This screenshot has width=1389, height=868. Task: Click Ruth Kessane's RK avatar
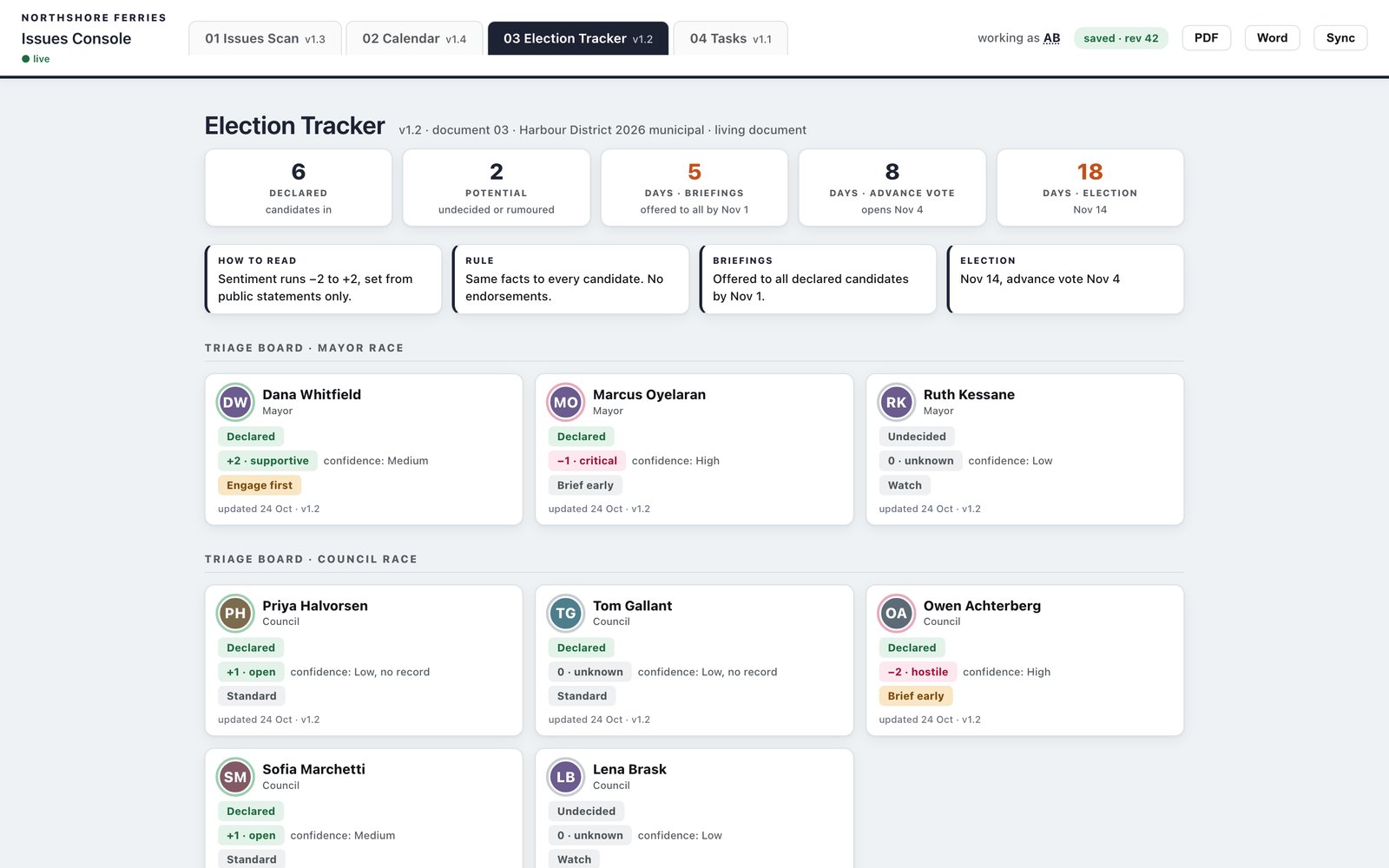coord(896,402)
